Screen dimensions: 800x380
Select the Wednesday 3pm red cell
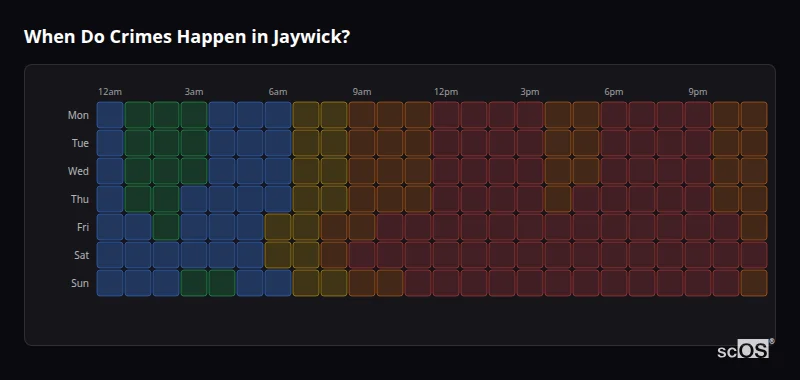click(530, 171)
